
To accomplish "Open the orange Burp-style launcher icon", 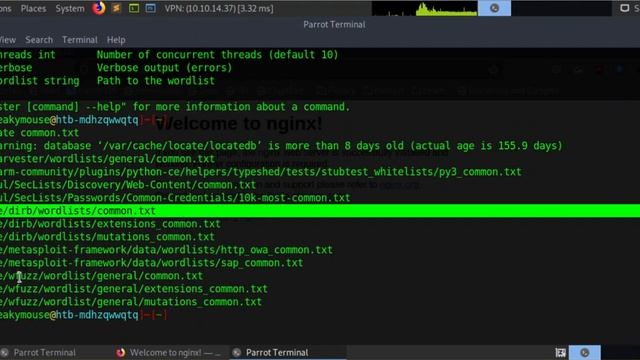I will [x=116, y=8].
